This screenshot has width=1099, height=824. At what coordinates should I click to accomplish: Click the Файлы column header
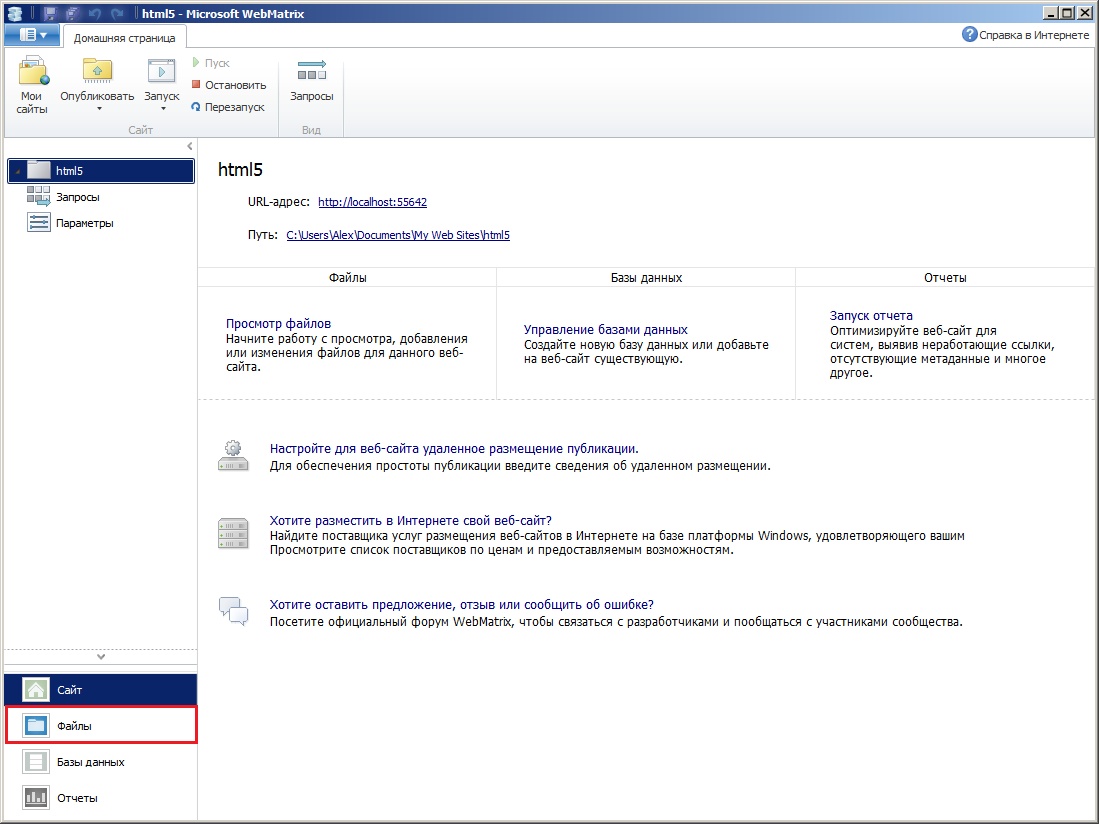point(348,277)
